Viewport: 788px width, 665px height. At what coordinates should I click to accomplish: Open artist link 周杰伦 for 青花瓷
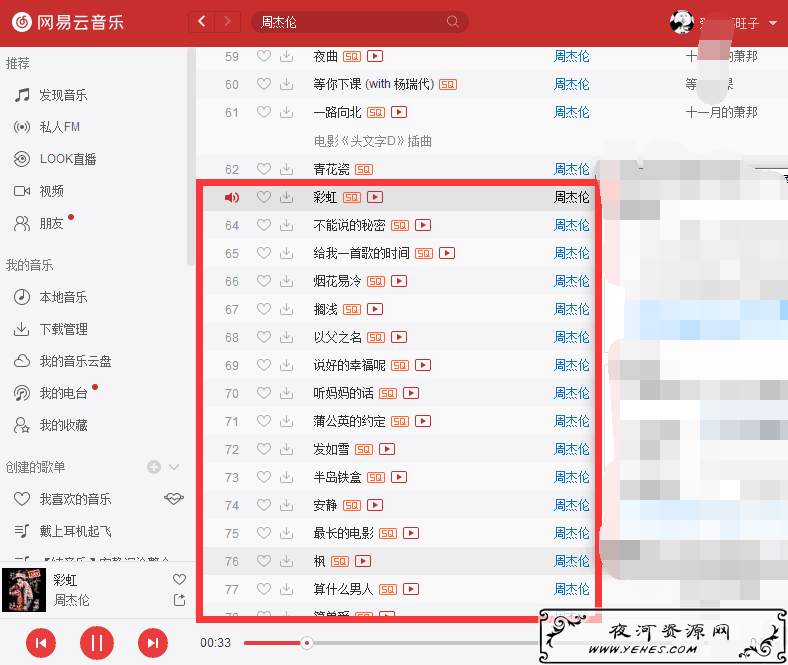tap(571, 169)
